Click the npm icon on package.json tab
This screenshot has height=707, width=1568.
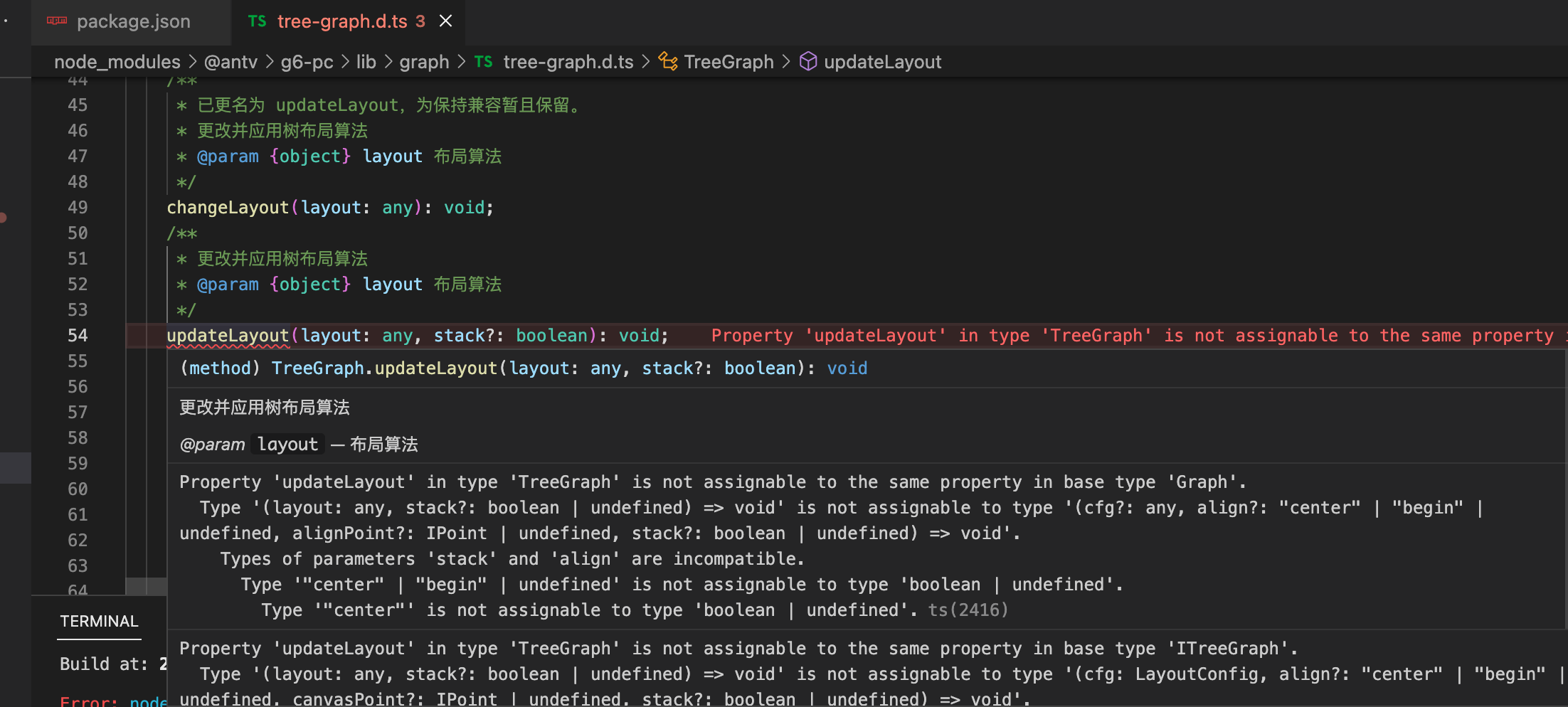tap(57, 21)
